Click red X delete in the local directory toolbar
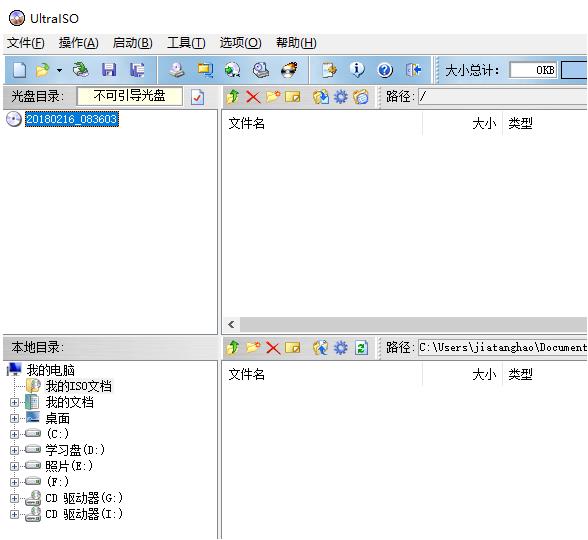Screen dimensions: 588x540 [273, 348]
